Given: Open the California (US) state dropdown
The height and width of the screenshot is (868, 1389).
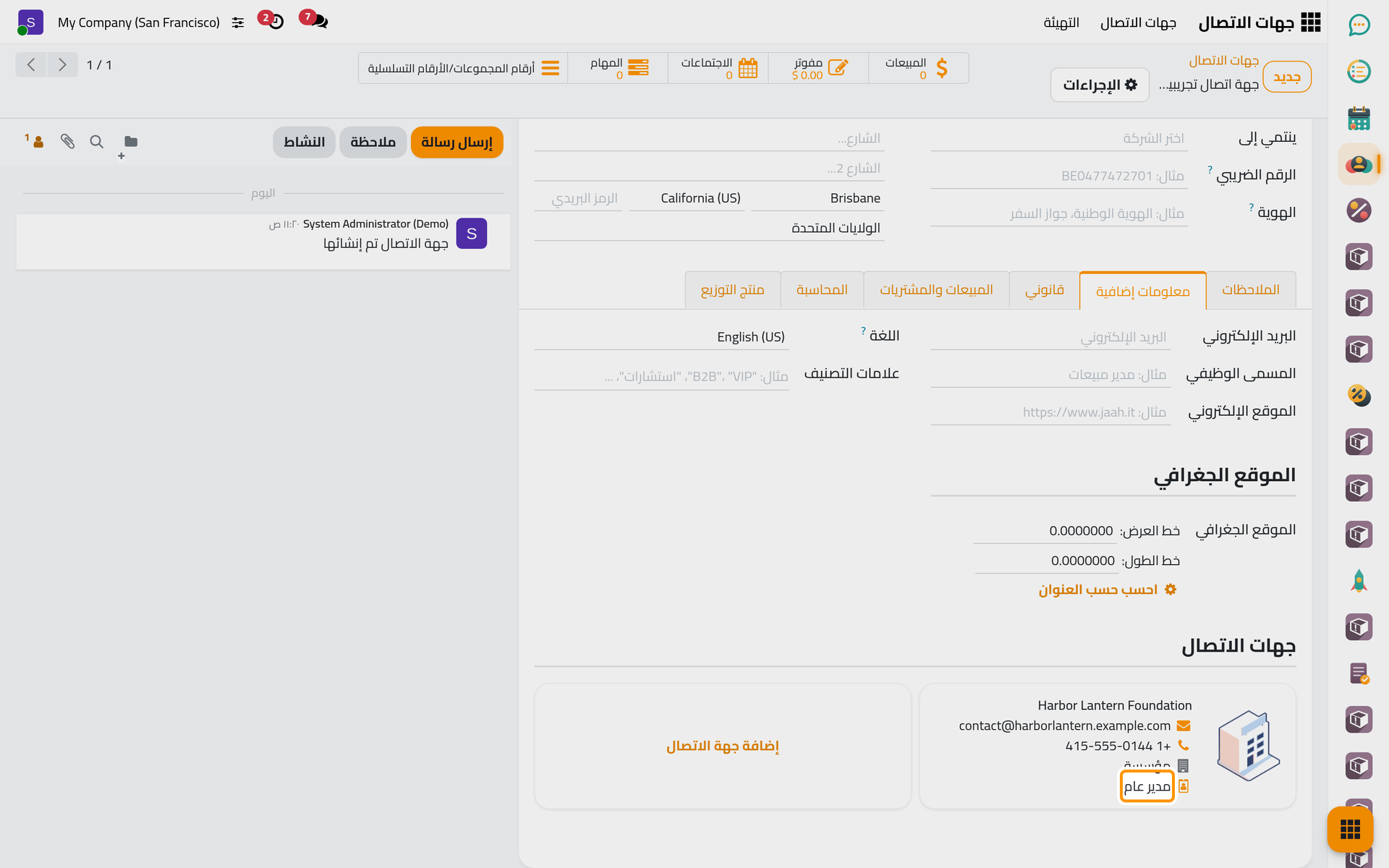Looking at the screenshot, I should click(687, 198).
